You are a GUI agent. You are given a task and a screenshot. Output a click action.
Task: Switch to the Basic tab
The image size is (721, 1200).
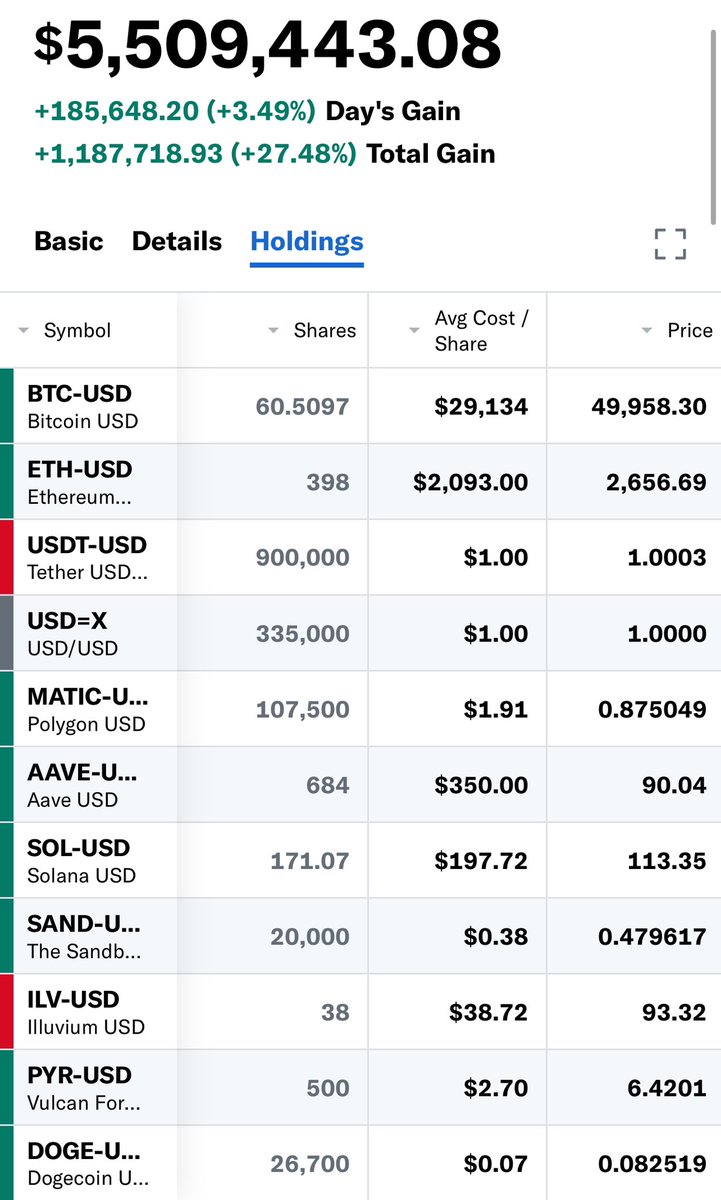click(x=69, y=241)
